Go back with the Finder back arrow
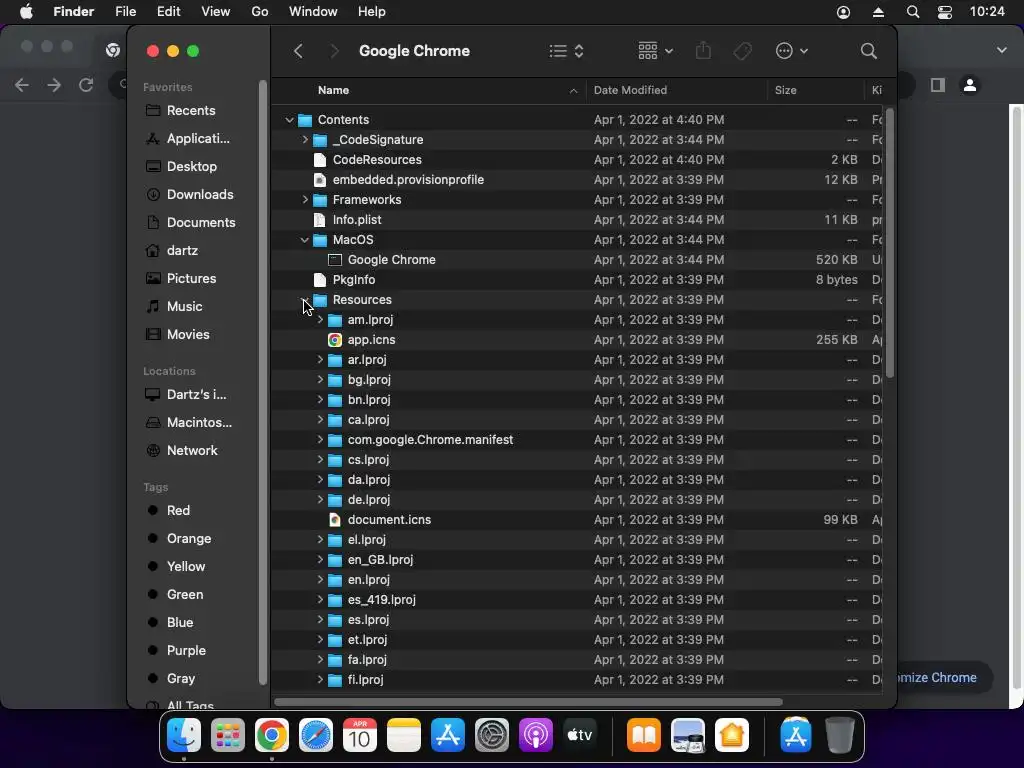Image resolution: width=1024 pixels, height=768 pixels. [298, 51]
